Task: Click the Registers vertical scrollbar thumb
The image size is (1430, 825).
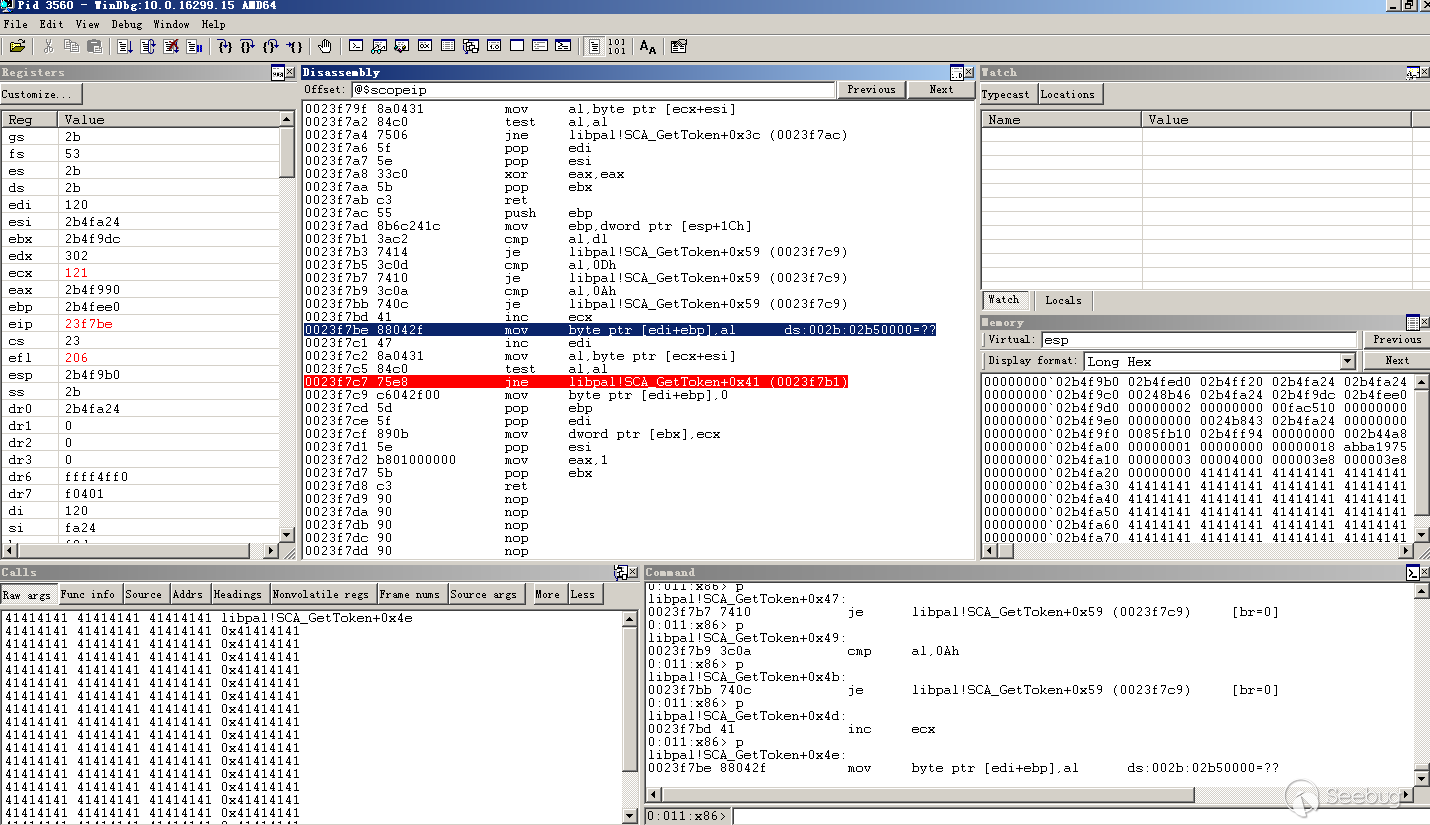Action: tap(287, 151)
